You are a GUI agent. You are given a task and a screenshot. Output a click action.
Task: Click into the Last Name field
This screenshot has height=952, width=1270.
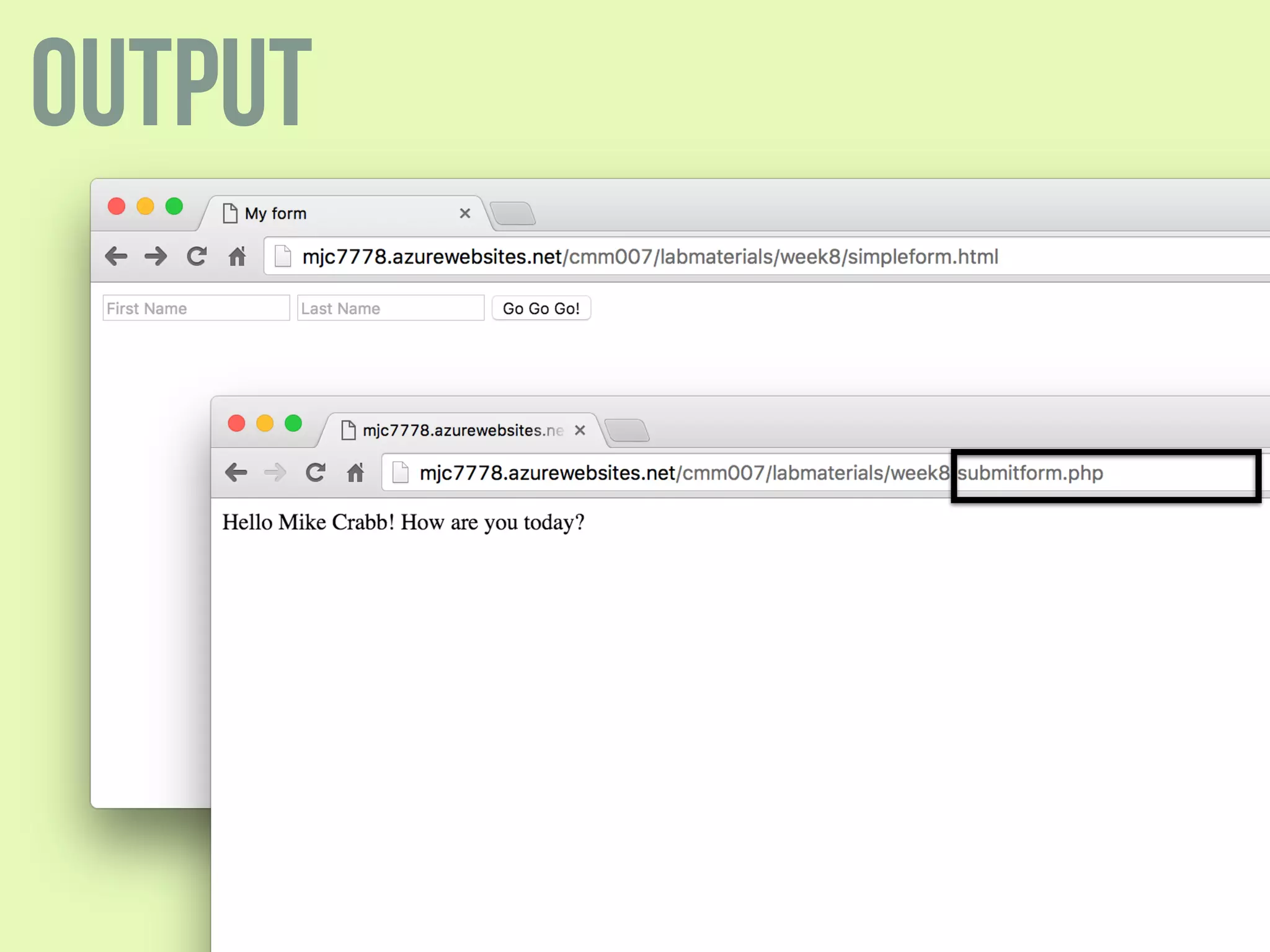391,308
